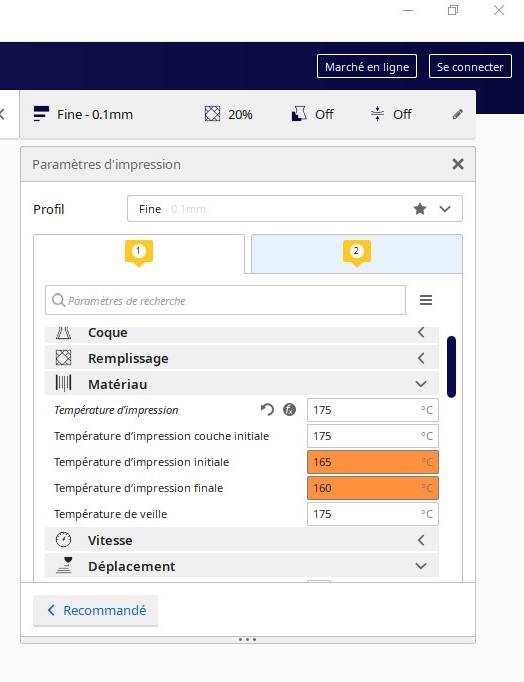Click the Température d'impression finale label
Image resolution: width=524 pixels, height=682 pixels.
pyautogui.click(x=138, y=488)
